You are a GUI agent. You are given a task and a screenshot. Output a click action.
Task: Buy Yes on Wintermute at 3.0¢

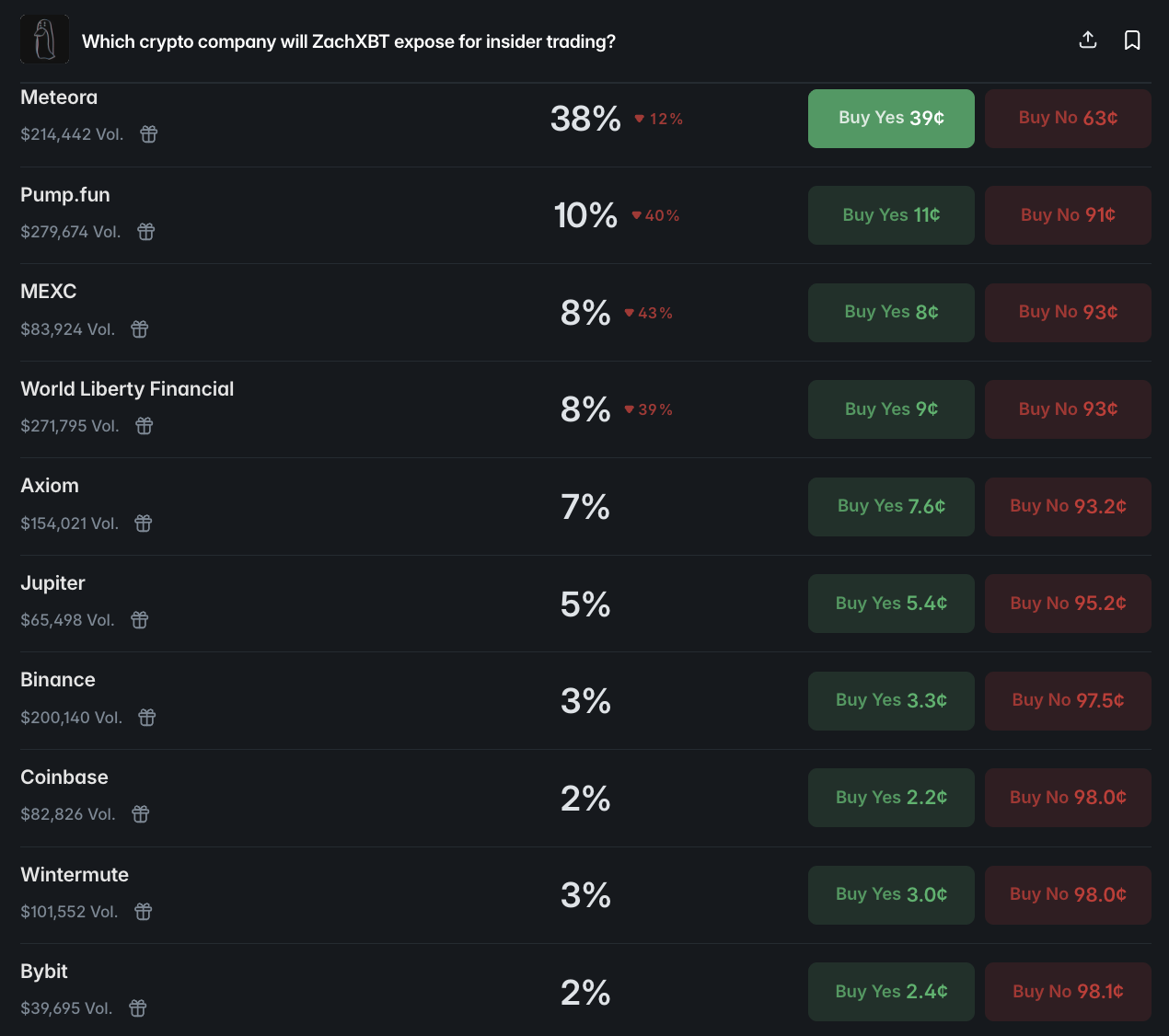[x=891, y=895]
